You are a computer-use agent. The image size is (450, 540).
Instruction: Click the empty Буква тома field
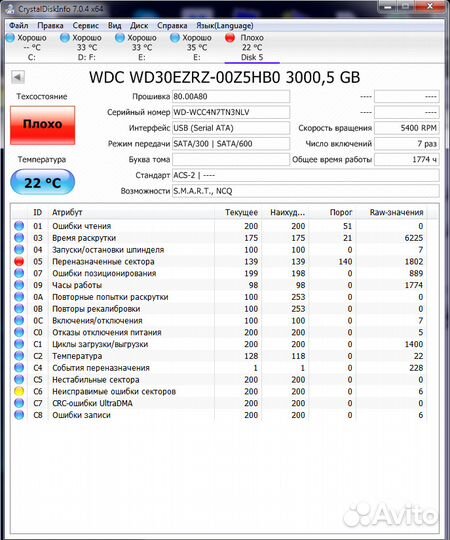pyautogui.click(x=231, y=159)
